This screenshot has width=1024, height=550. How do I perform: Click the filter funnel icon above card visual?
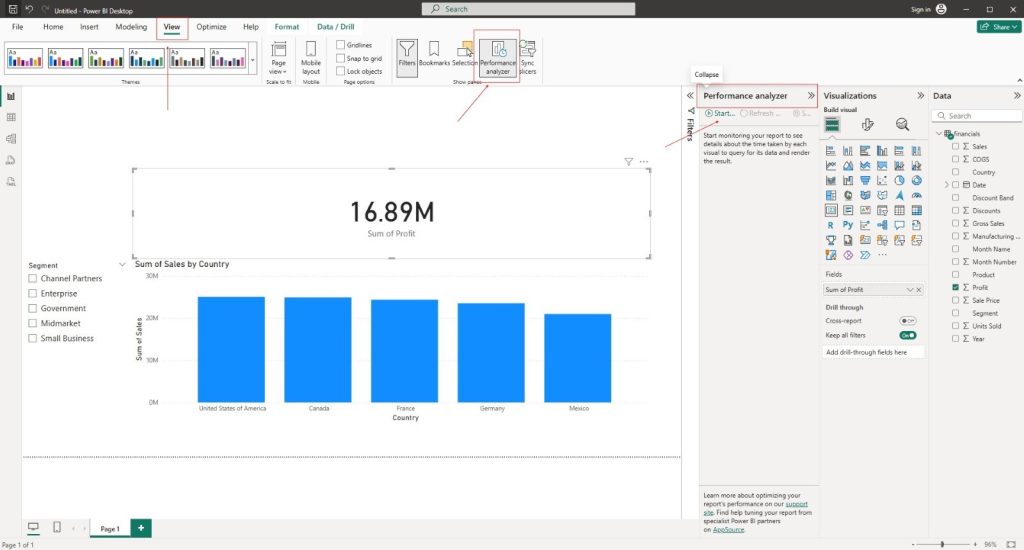pyautogui.click(x=628, y=161)
